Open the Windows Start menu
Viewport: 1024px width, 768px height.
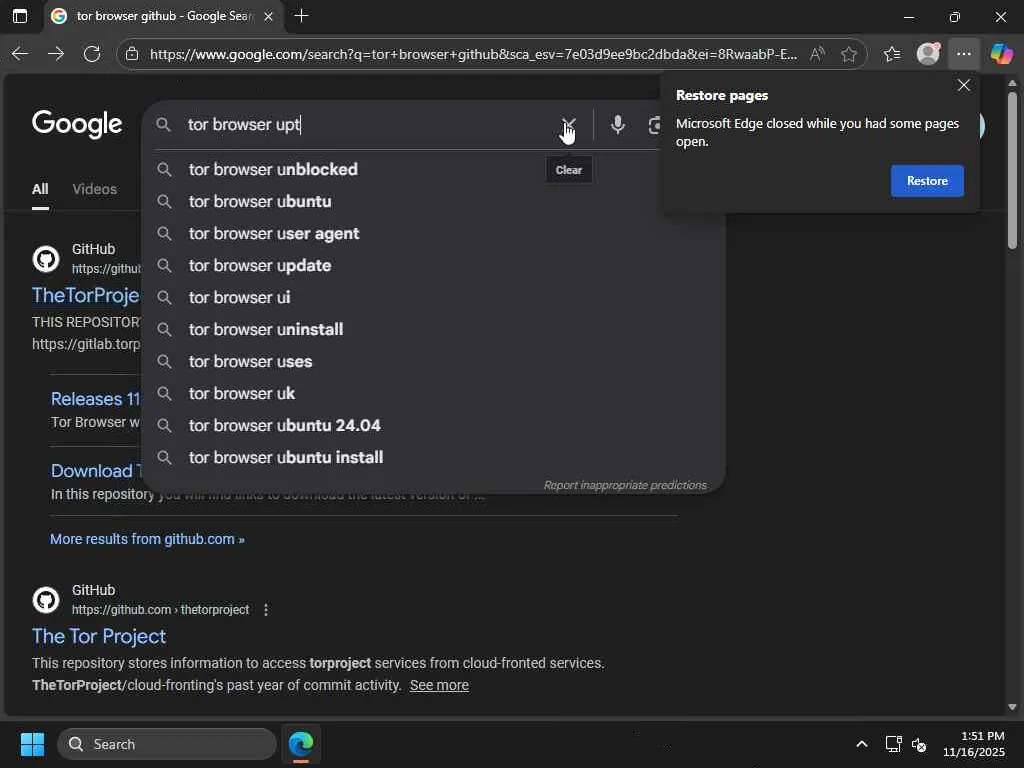[x=32, y=744]
